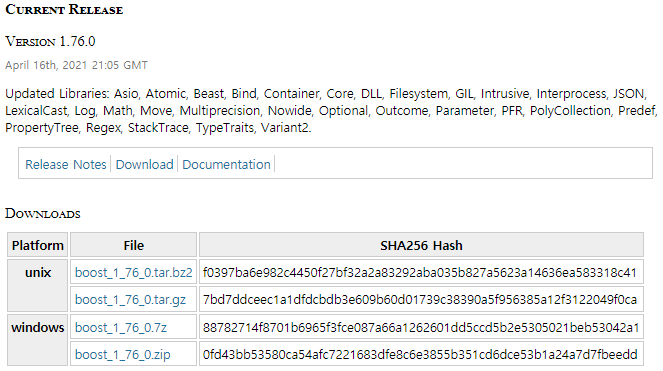Download boost_1_76_0.tar.bz2 file

(134, 272)
